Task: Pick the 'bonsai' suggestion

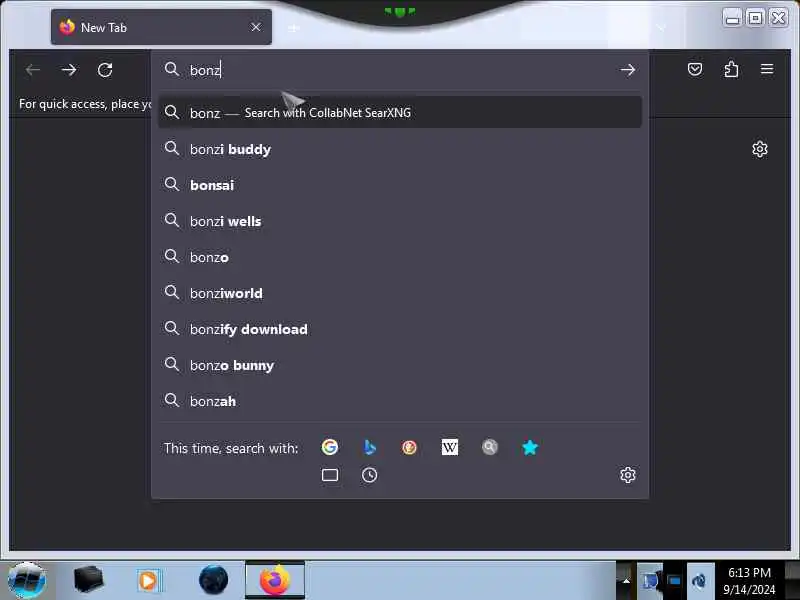Action: pyautogui.click(x=400, y=185)
